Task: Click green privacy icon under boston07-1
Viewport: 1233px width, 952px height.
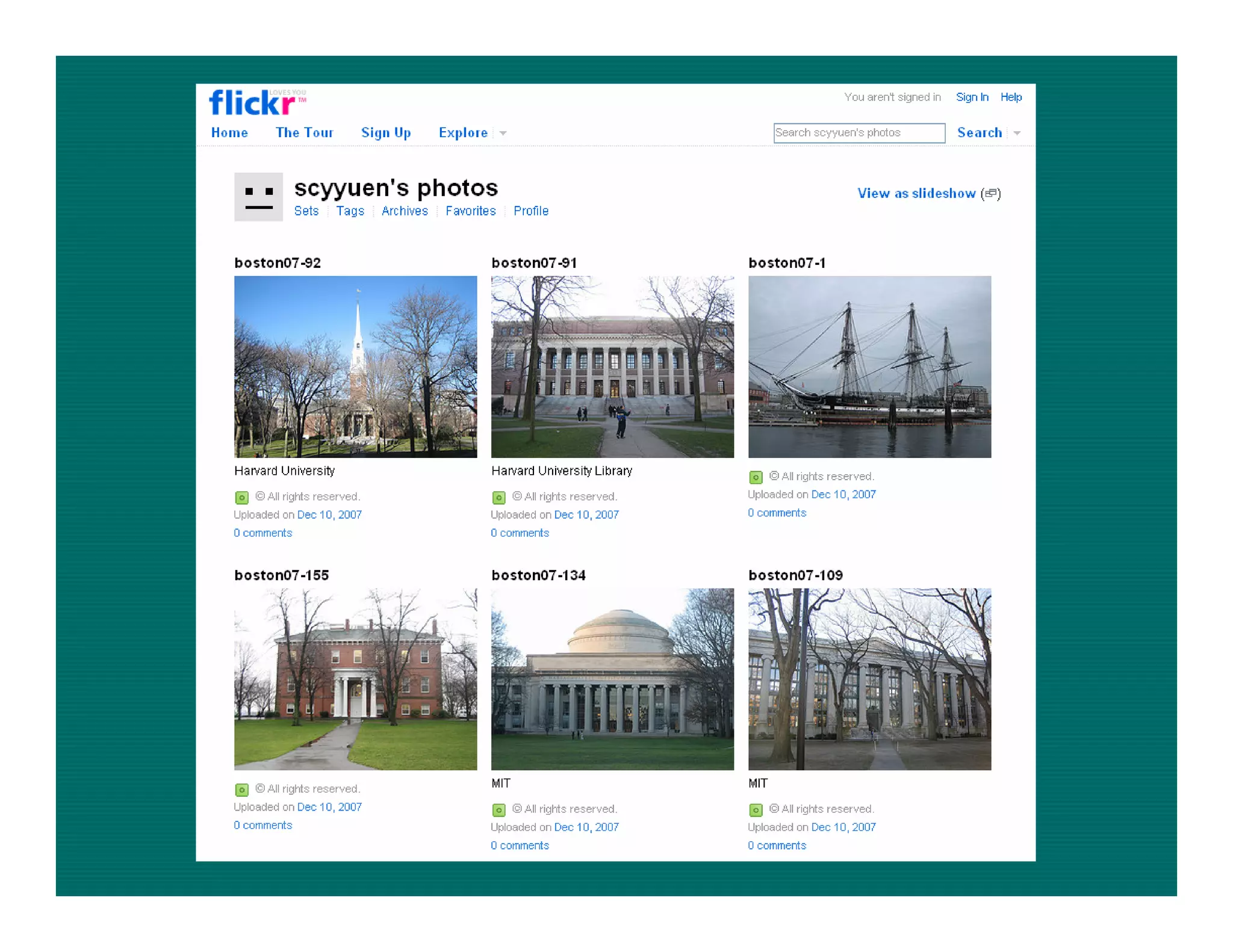Action: click(x=756, y=477)
